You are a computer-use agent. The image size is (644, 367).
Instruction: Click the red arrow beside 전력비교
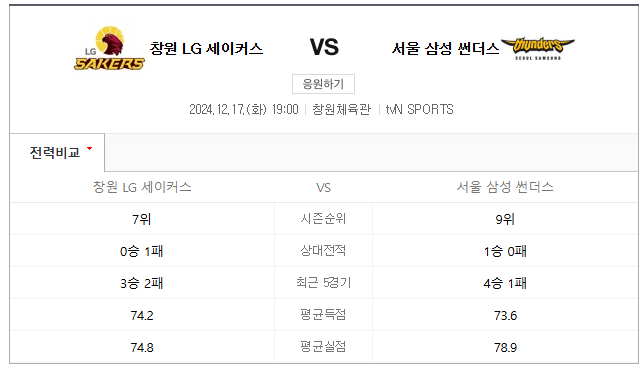click(x=90, y=149)
